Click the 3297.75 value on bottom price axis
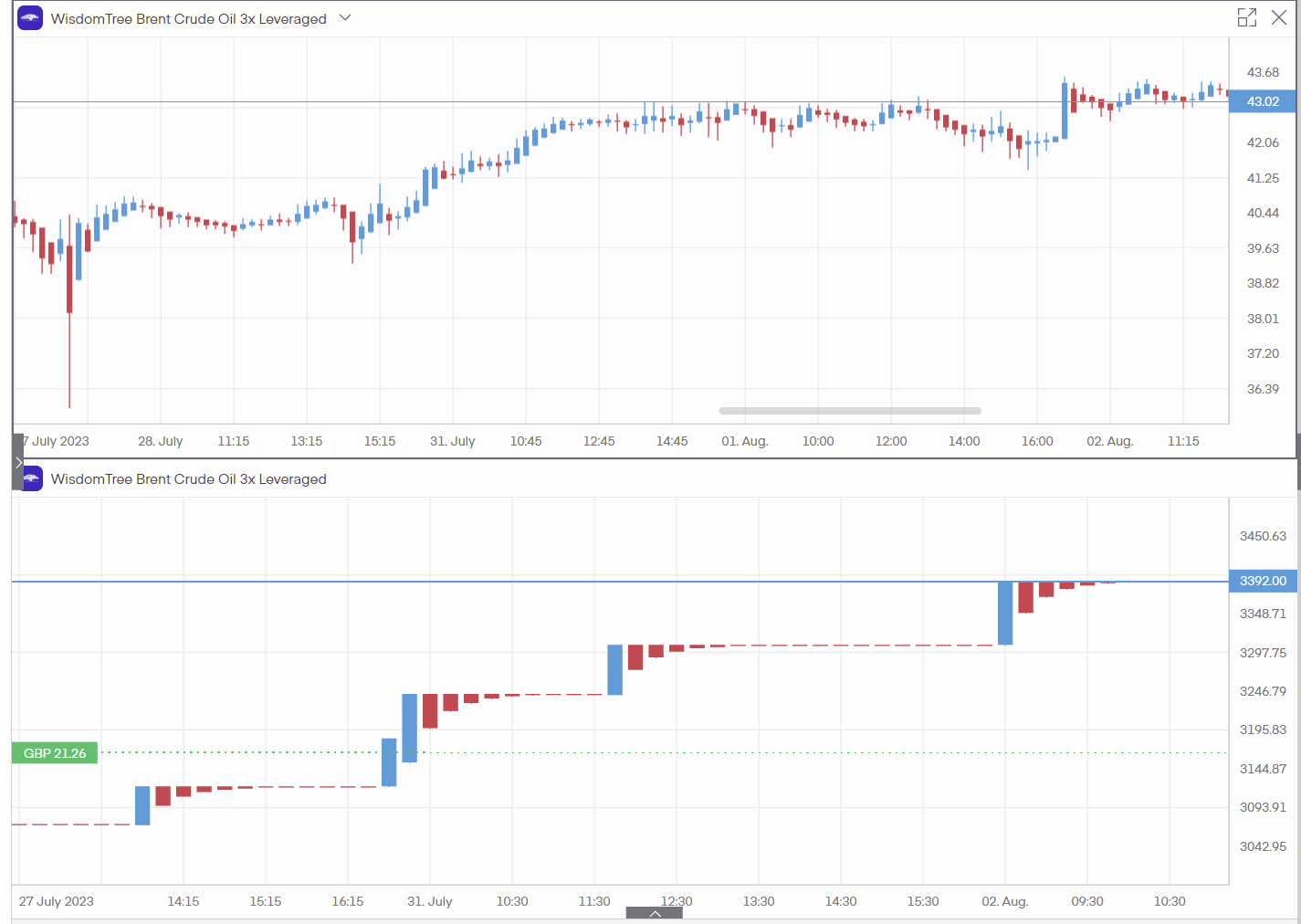 1263,653
